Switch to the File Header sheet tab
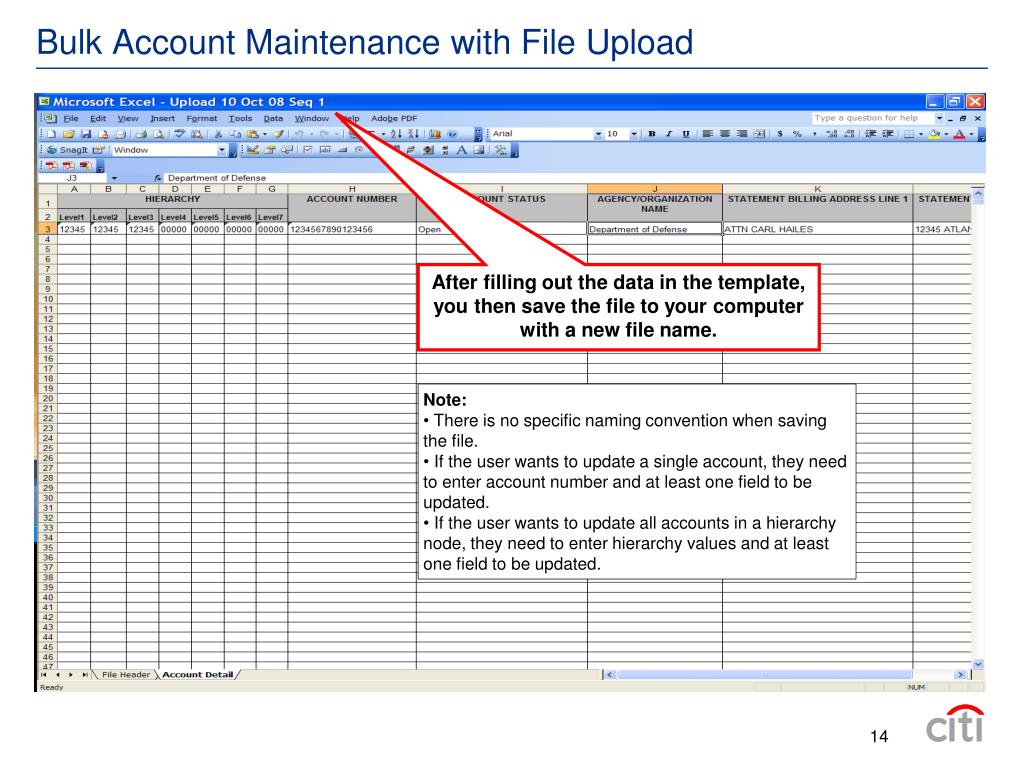 125,675
